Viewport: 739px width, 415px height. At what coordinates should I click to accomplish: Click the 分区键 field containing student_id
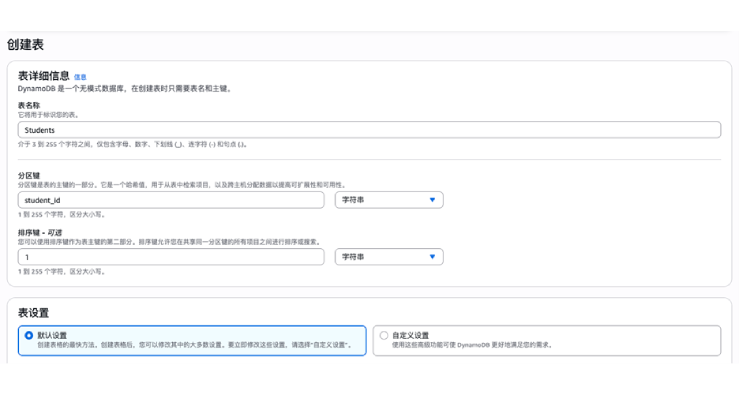click(171, 200)
